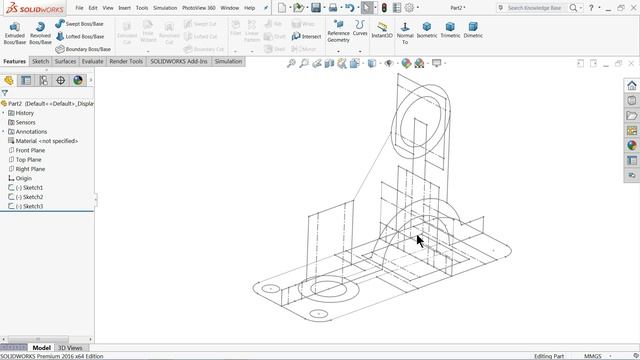Open the New document dropdown arrow
Screen dimensions: 640x360
pyautogui.click(x=290, y=8)
